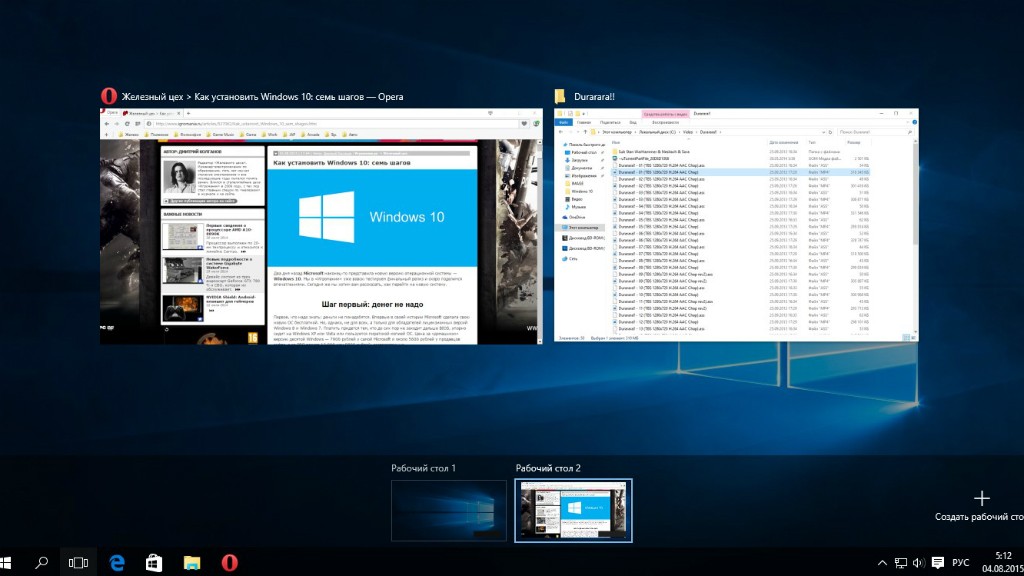Click Opera icon on the taskbar
The height and width of the screenshot is (576, 1024).
229,562
